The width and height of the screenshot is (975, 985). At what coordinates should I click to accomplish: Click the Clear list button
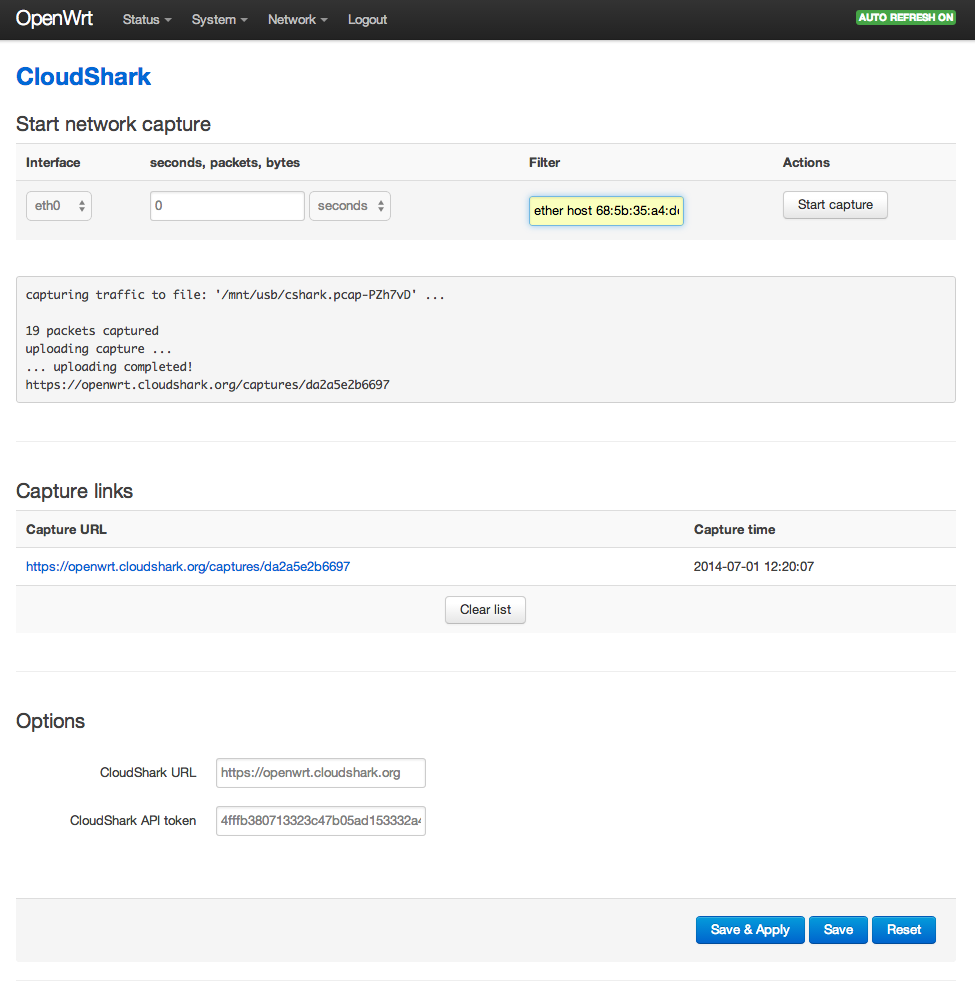pos(485,610)
